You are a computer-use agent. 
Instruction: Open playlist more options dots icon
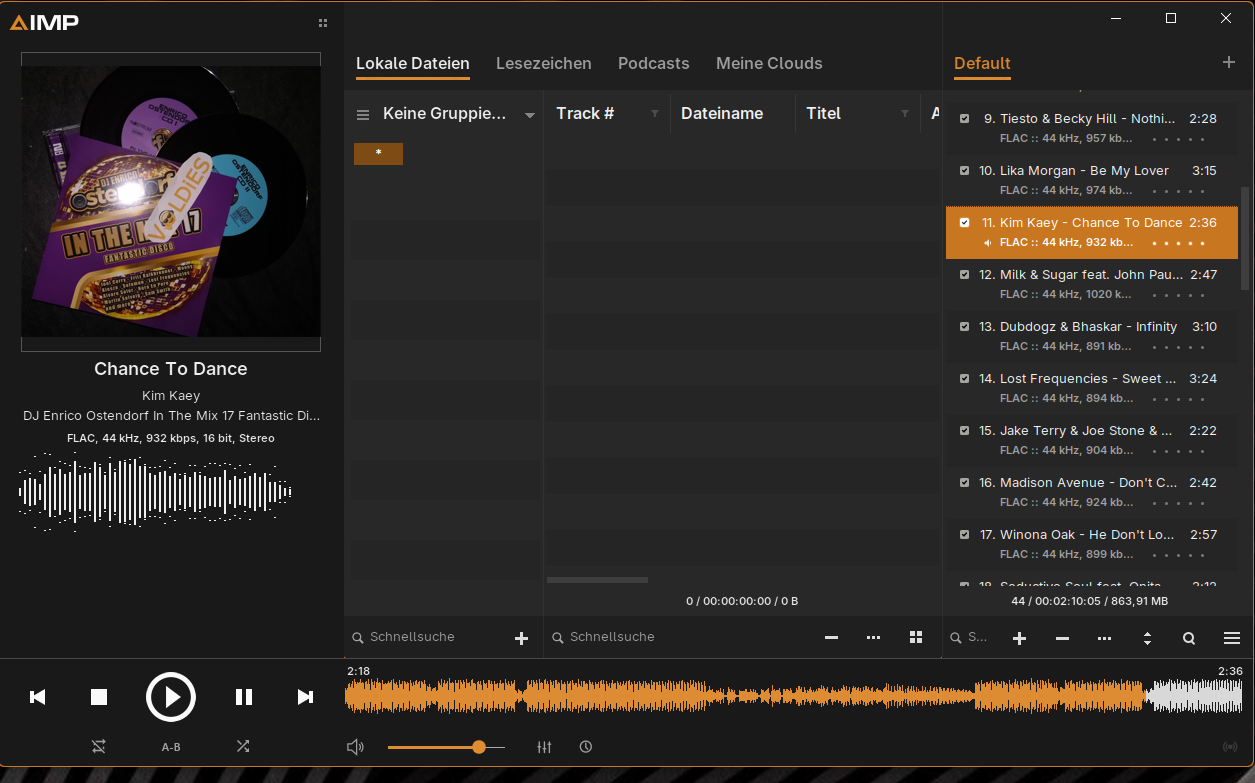tap(1104, 638)
